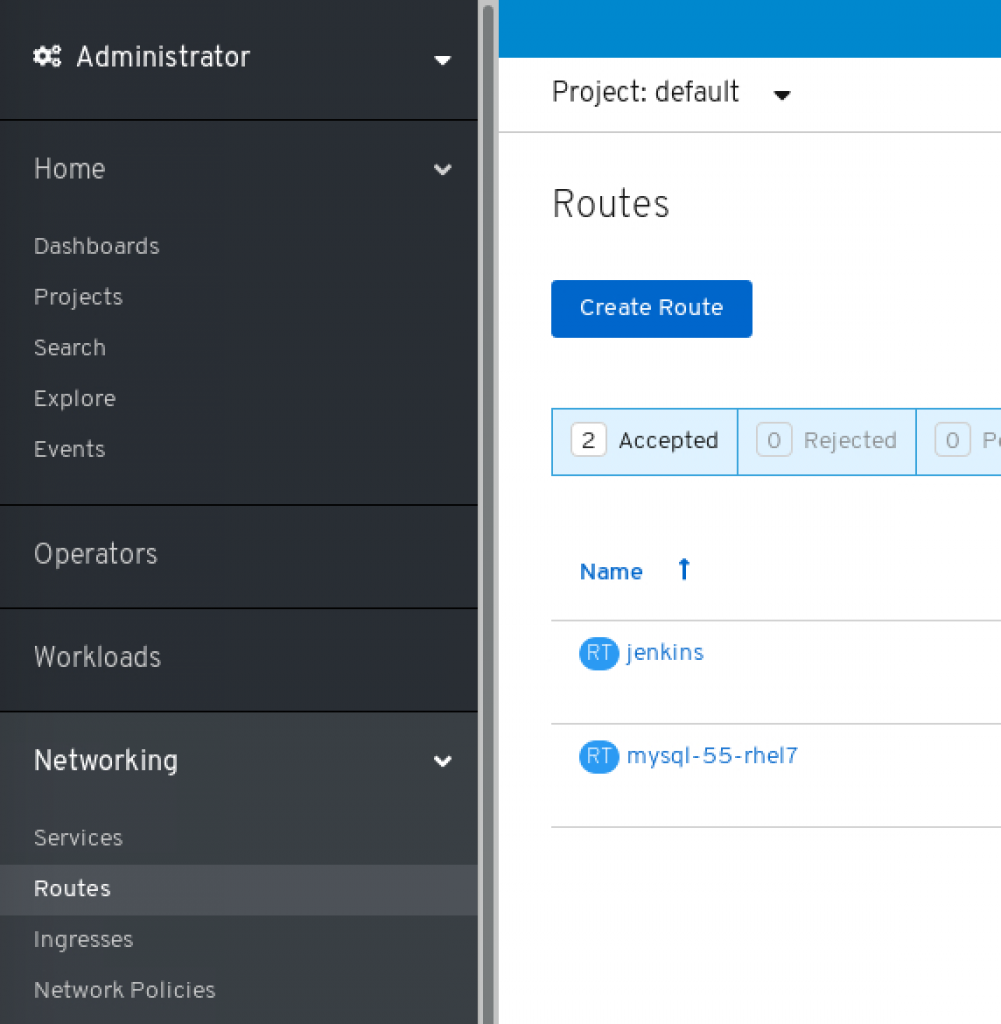Click the RT badge beside mysql-55-rhel7
This screenshot has width=1001, height=1024.
tap(599, 756)
